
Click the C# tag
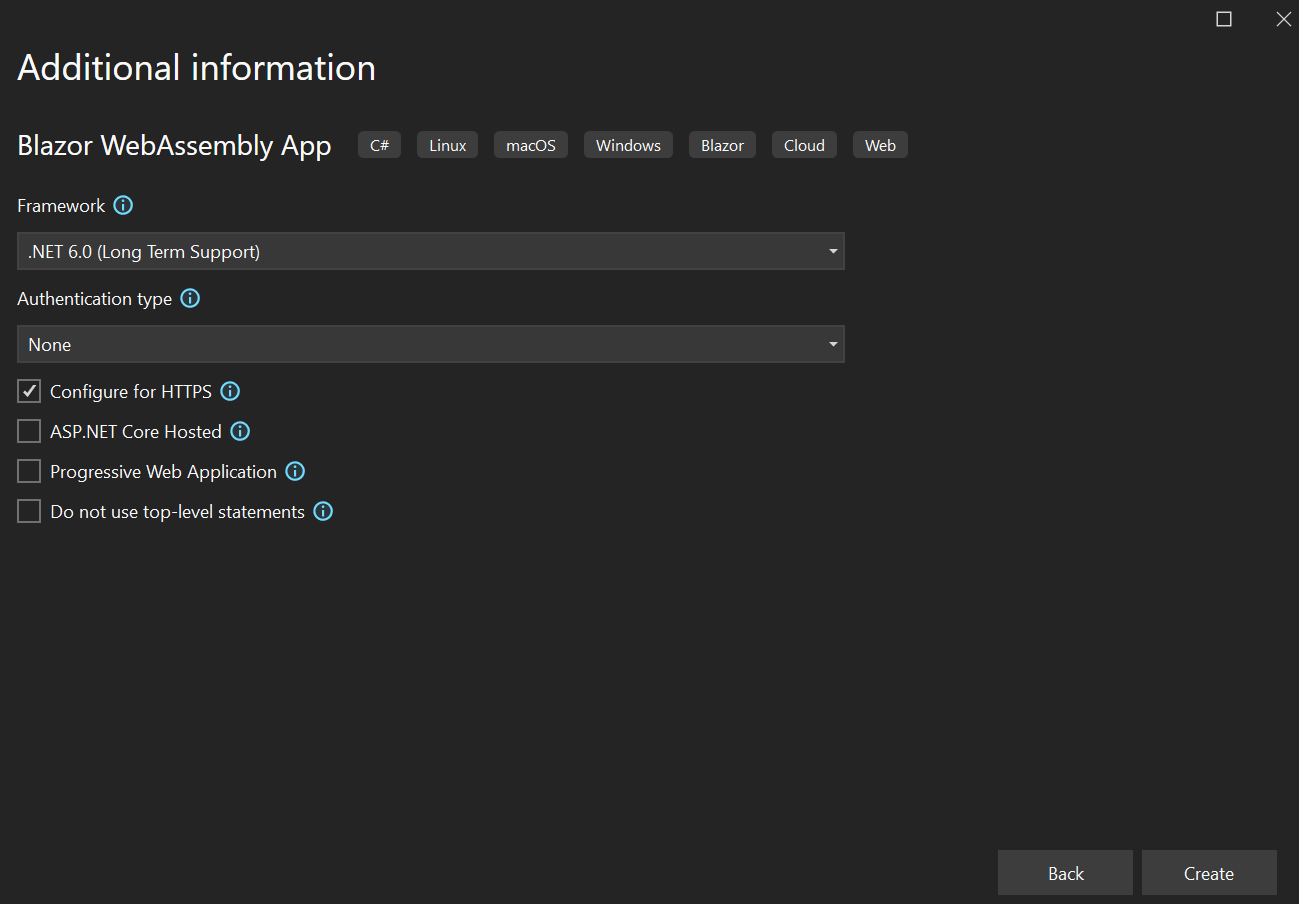(380, 145)
